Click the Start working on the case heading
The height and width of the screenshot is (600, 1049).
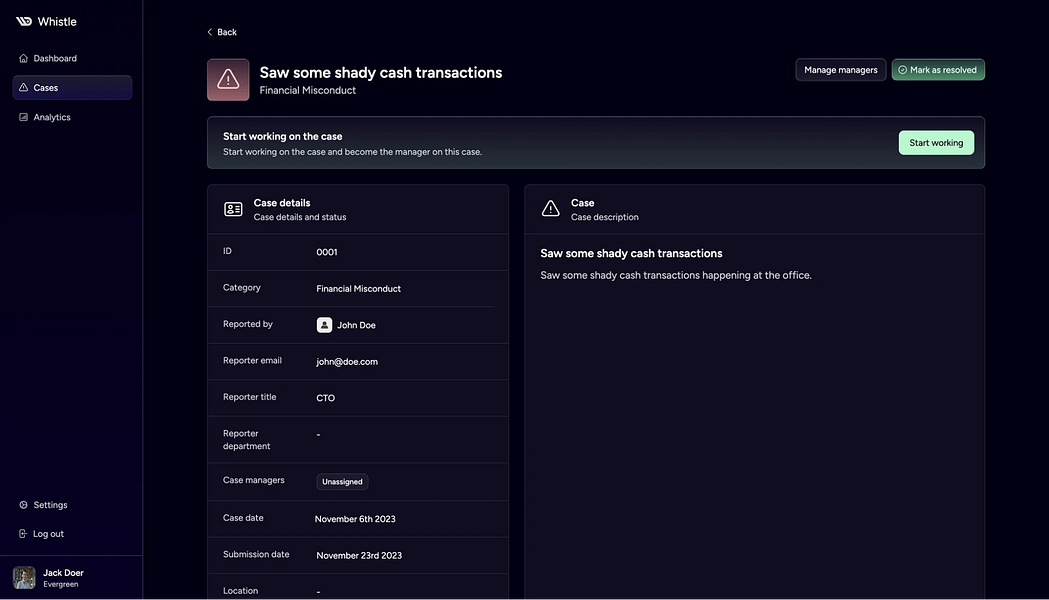(282, 136)
